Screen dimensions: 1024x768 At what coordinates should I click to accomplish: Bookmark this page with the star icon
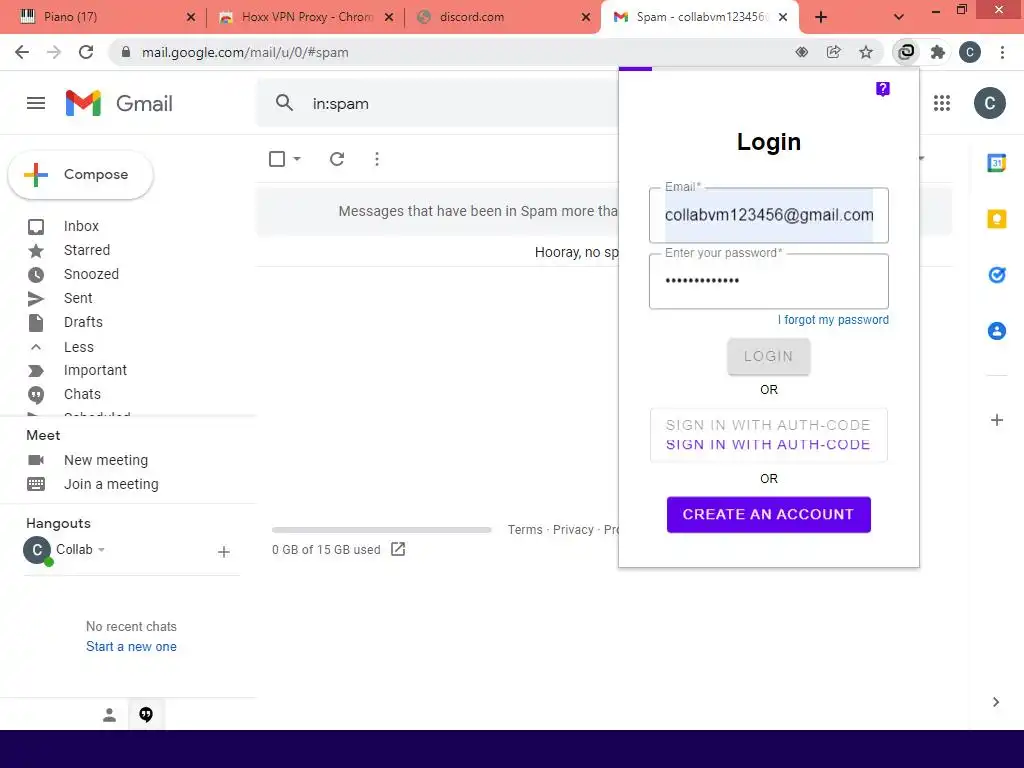pos(865,52)
